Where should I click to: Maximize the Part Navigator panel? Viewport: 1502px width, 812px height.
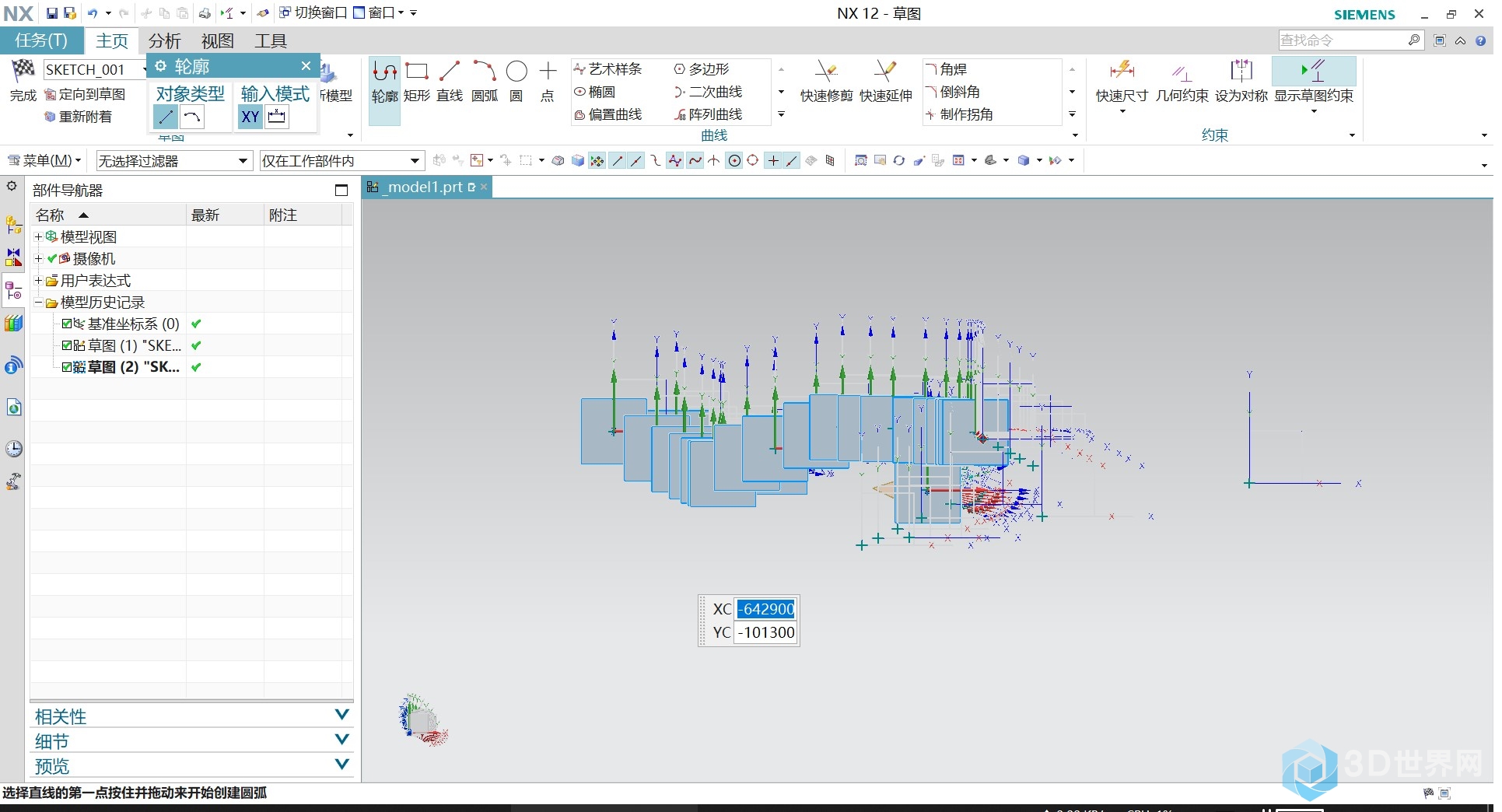coord(341,190)
